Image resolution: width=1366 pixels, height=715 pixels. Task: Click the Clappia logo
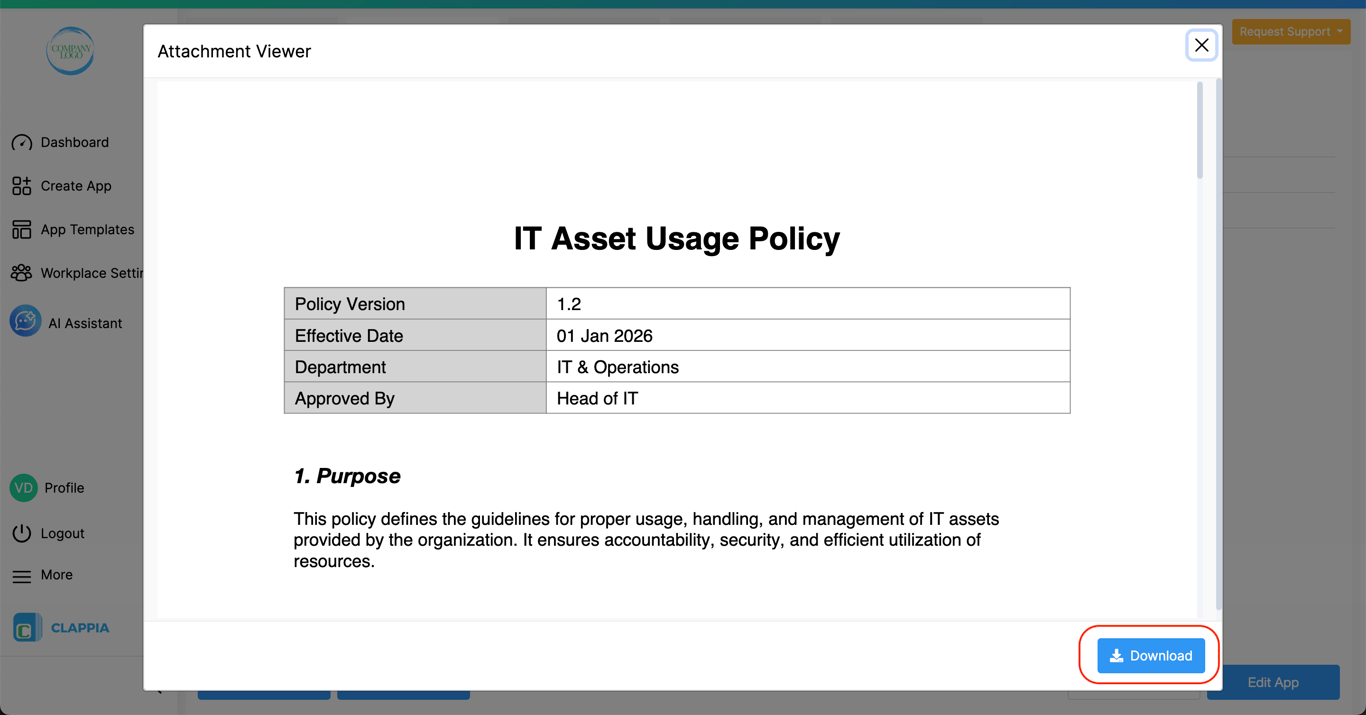[x=62, y=628]
